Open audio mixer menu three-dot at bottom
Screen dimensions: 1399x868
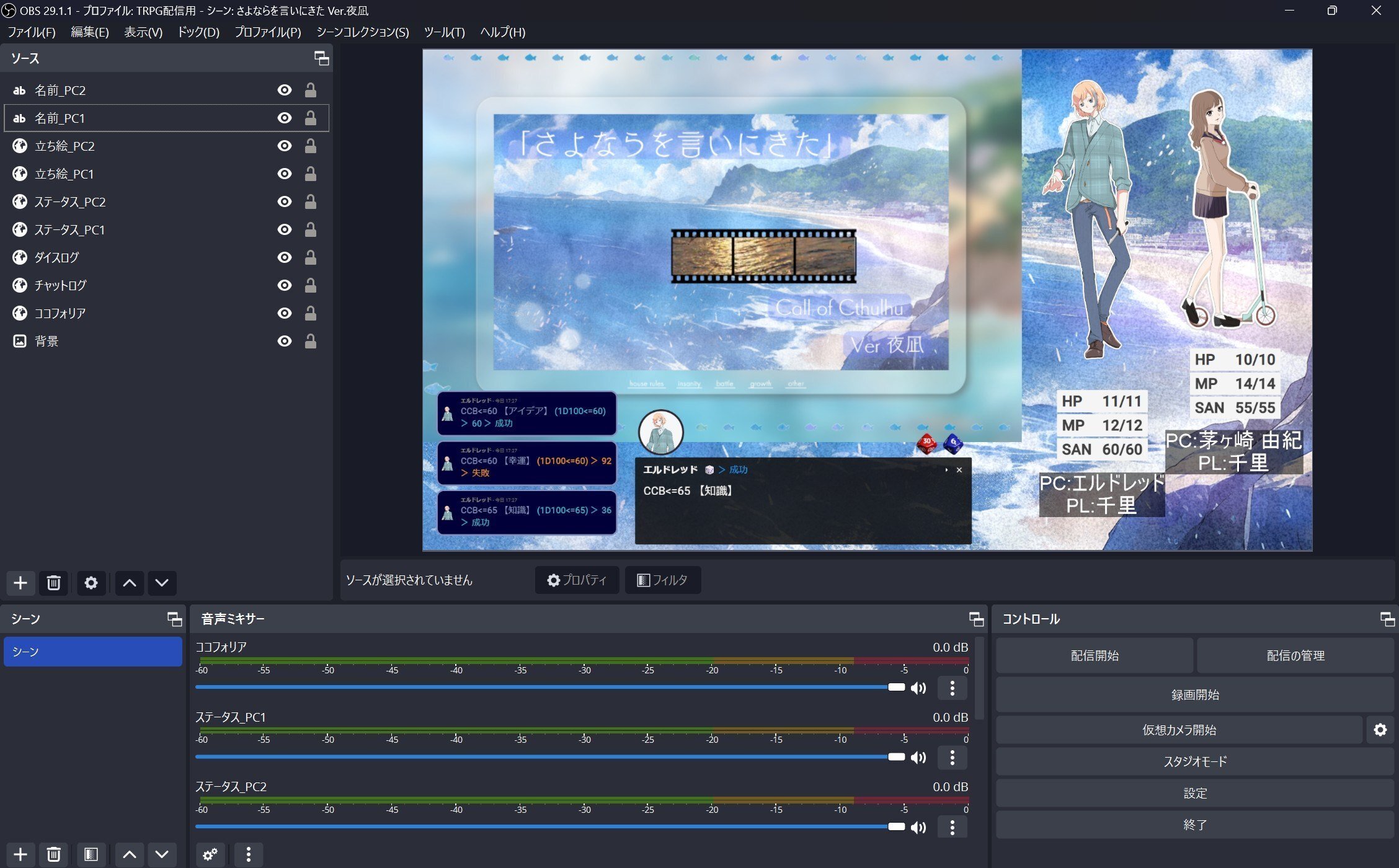tap(248, 855)
